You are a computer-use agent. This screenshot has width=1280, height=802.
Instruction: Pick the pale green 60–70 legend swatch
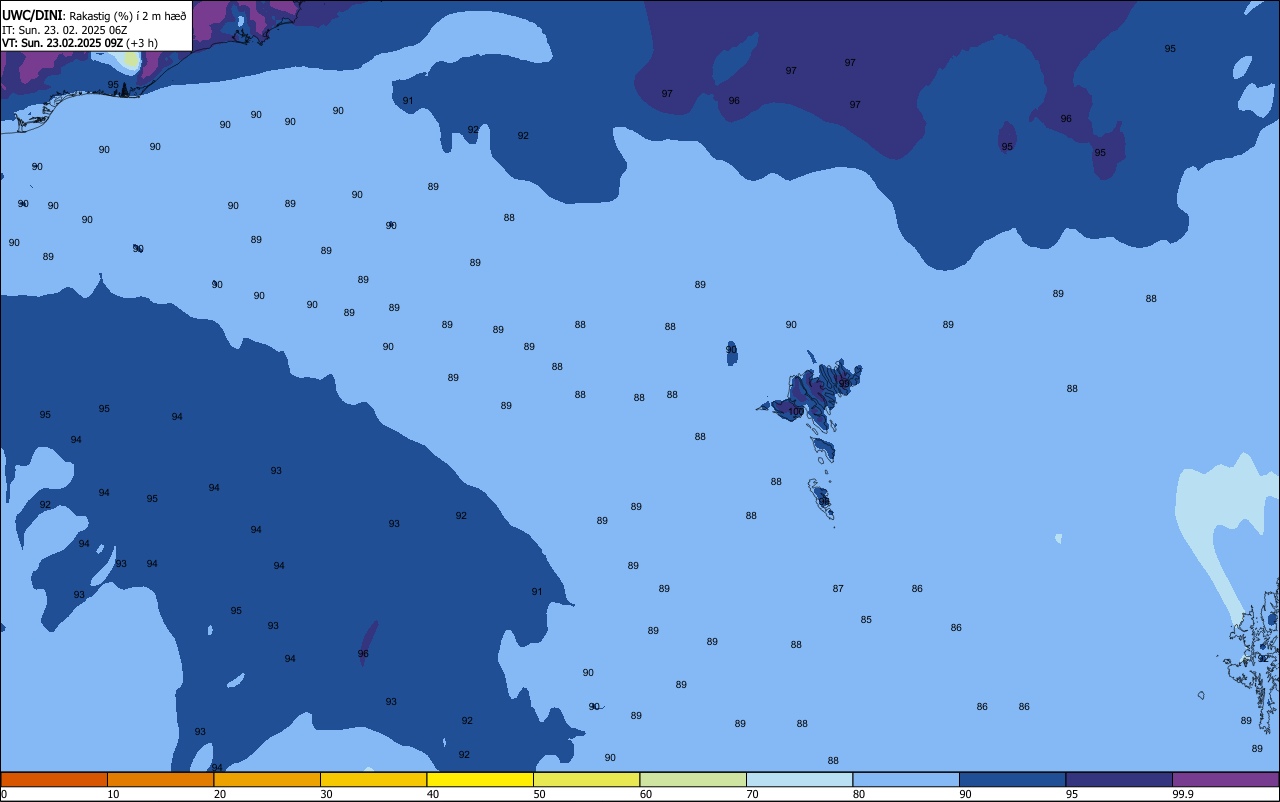pos(693,779)
